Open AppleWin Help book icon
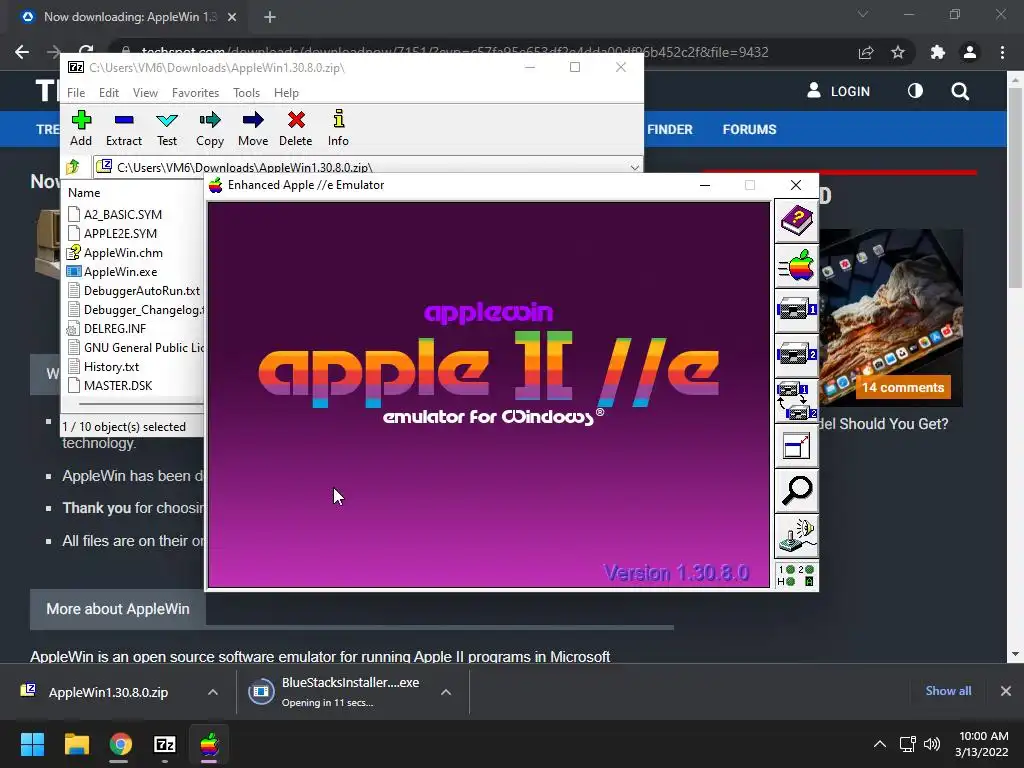The image size is (1024, 768). (x=796, y=221)
